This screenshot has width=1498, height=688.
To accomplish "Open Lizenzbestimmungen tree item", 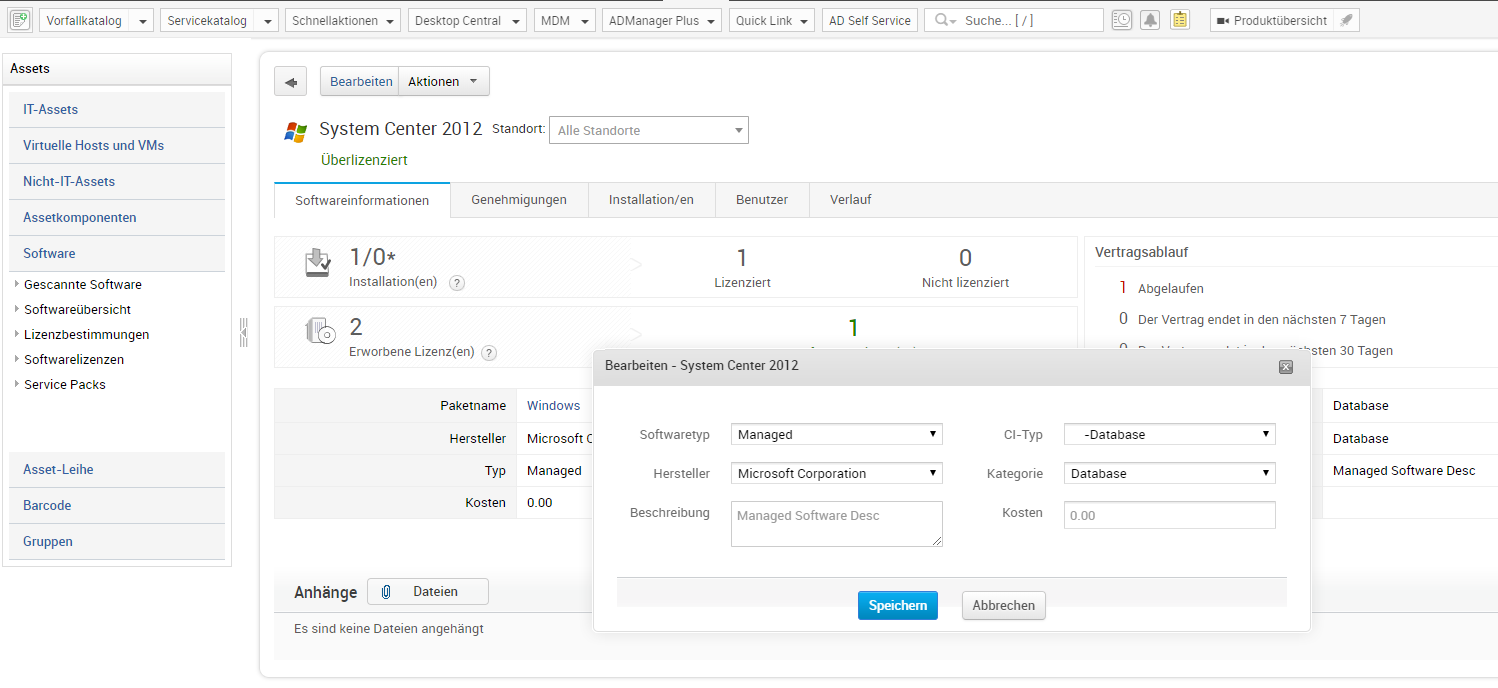I will click(87, 334).
